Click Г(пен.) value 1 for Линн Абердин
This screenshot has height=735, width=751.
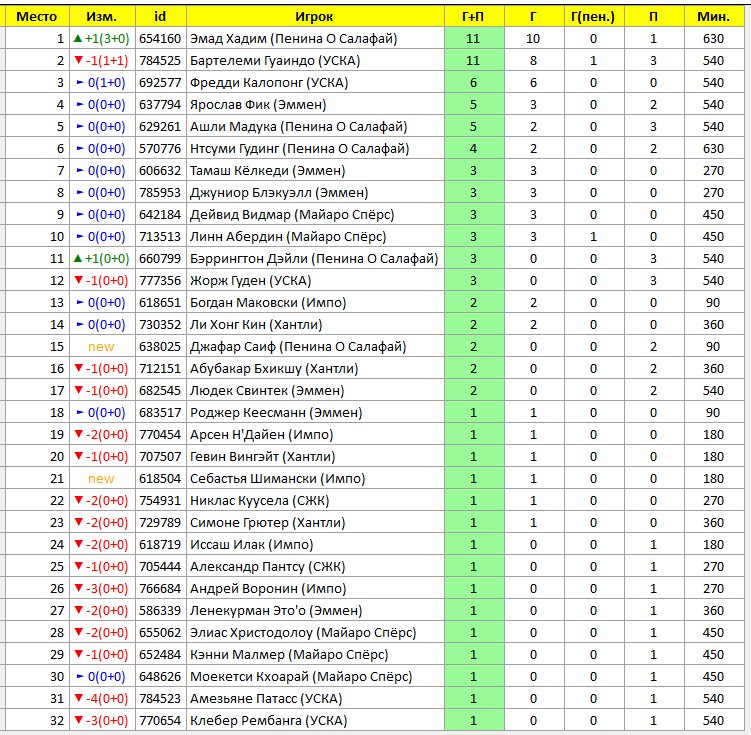click(x=594, y=237)
